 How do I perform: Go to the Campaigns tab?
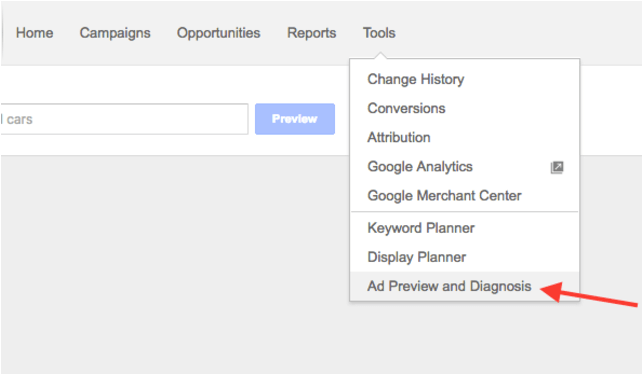(x=115, y=33)
